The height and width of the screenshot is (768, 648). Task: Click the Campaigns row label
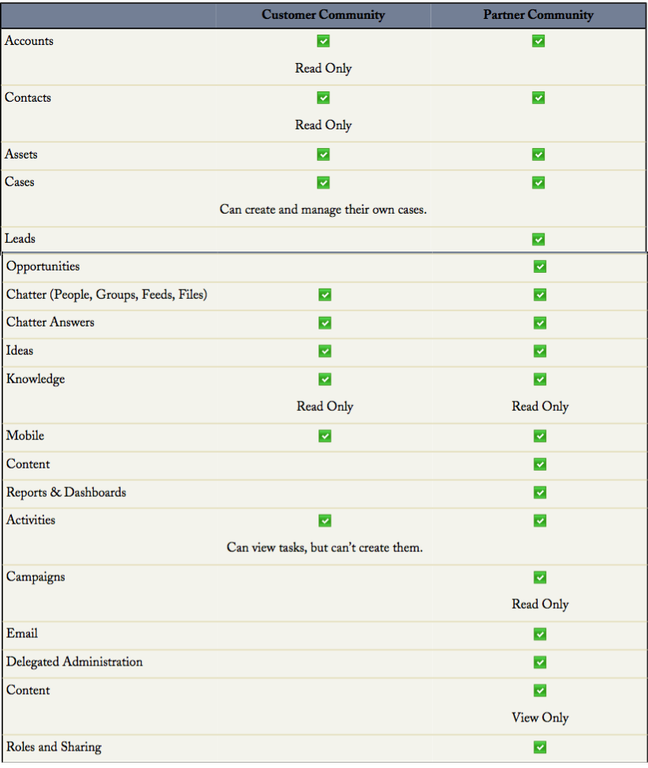[37, 577]
